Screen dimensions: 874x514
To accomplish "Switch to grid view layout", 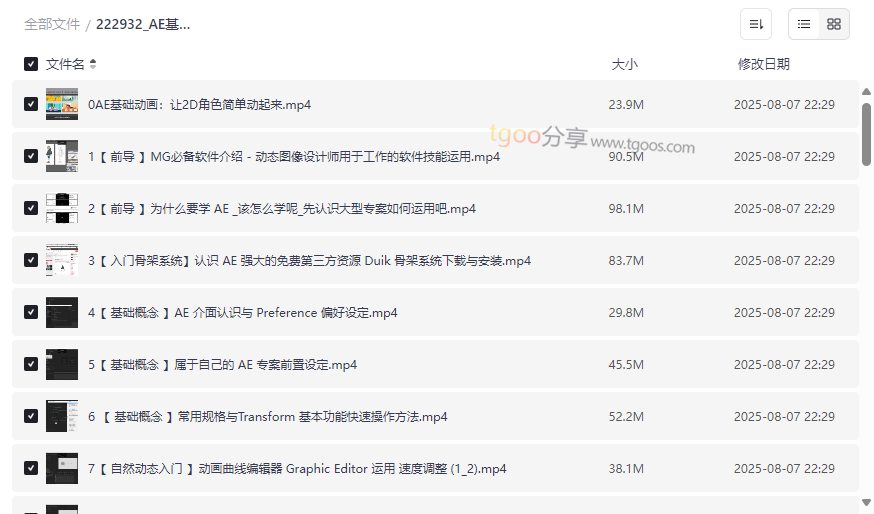I will [834, 24].
